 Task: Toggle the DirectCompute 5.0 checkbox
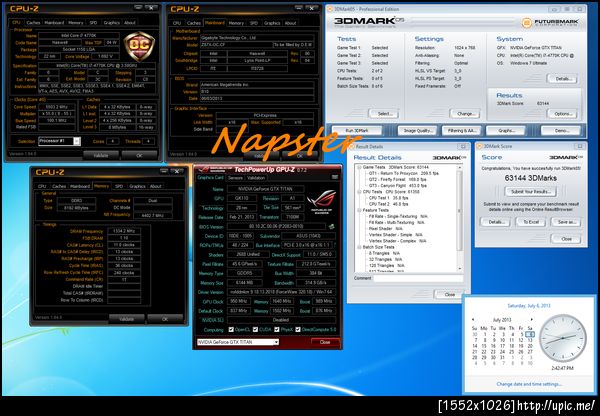(298, 330)
